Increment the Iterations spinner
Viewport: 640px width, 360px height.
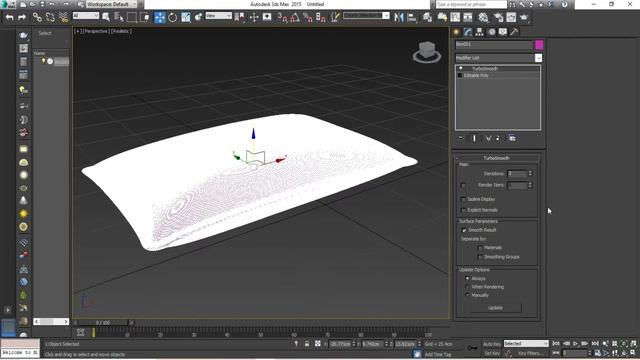[x=530, y=172]
